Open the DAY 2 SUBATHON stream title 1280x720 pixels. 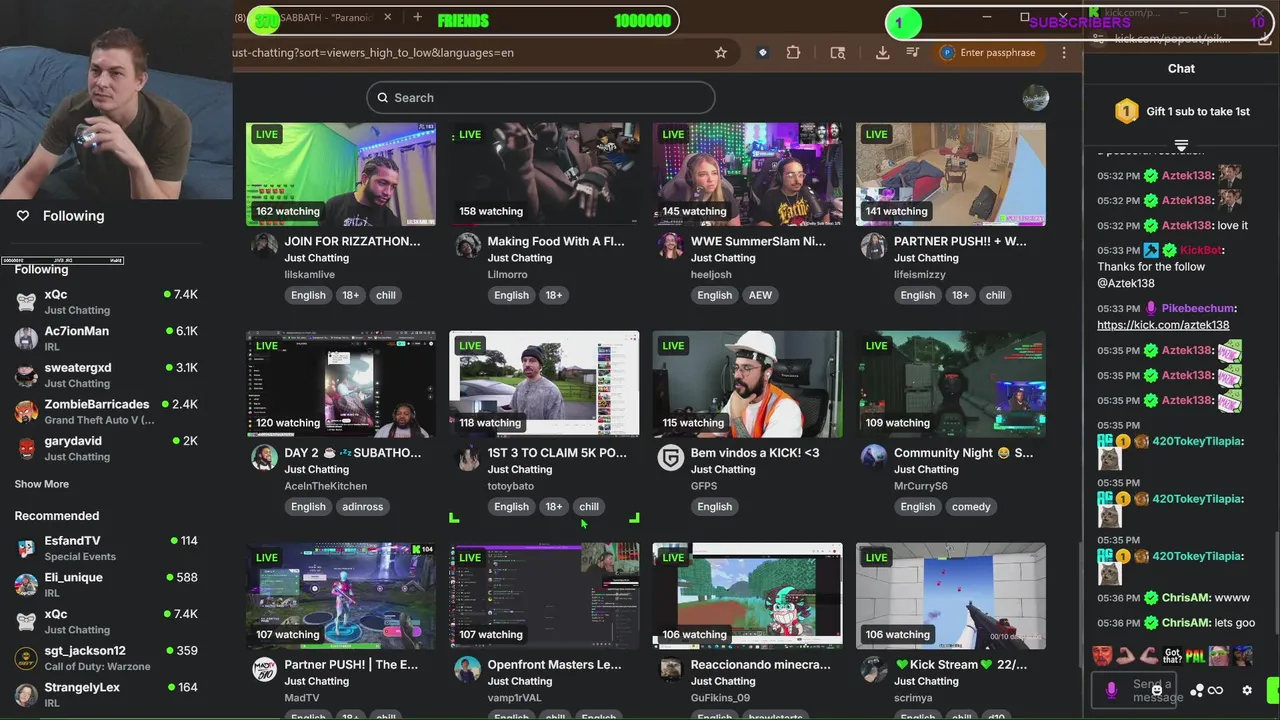tap(353, 453)
